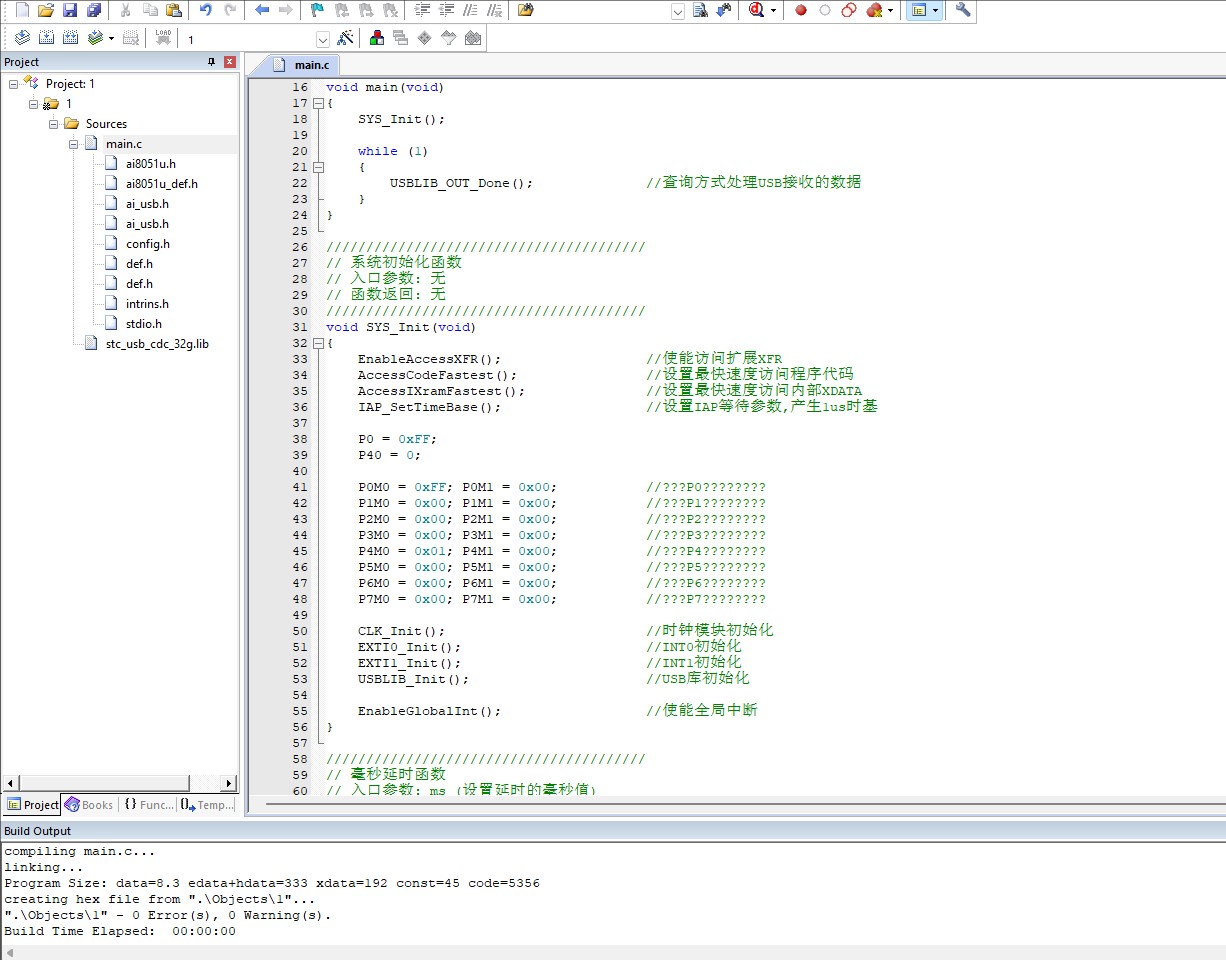The height and width of the screenshot is (960, 1226).
Task: Build the target files
Action: tap(46, 38)
